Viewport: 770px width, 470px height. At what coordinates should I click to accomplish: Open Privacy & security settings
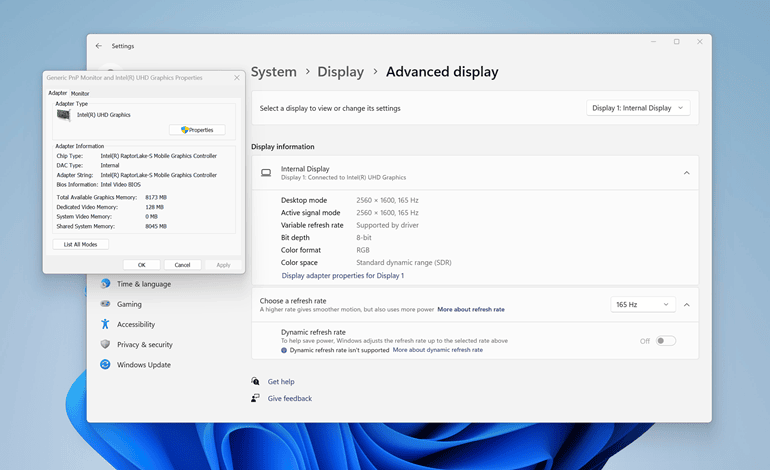145,344
